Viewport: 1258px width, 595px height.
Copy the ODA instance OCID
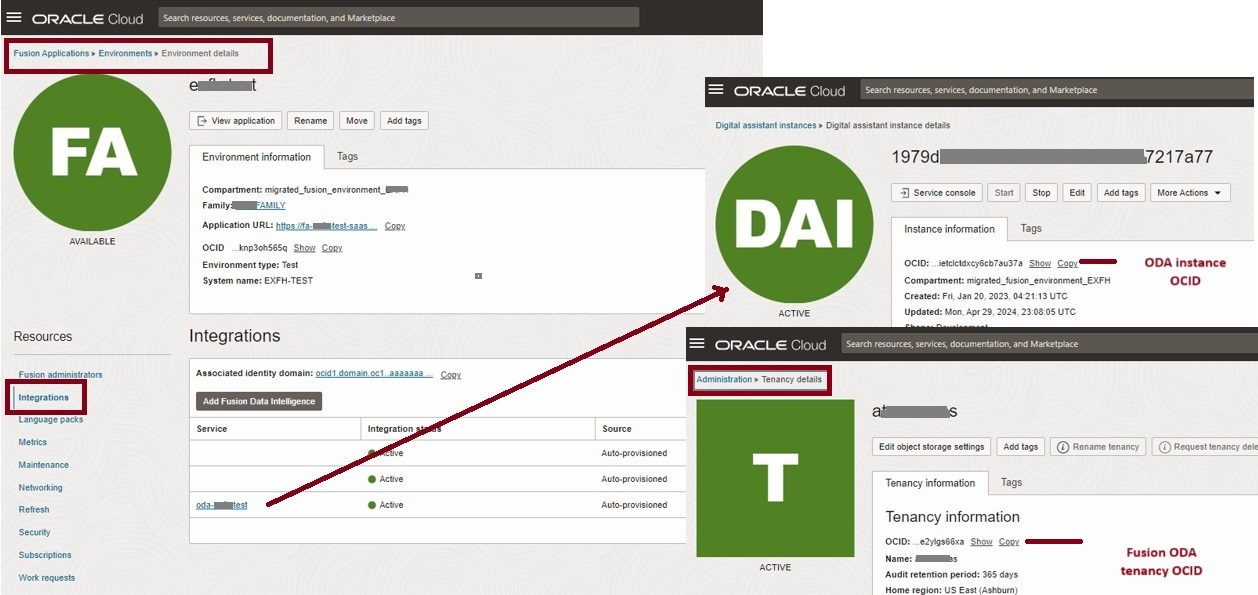pyautogui.click(x=1067, y=263)
